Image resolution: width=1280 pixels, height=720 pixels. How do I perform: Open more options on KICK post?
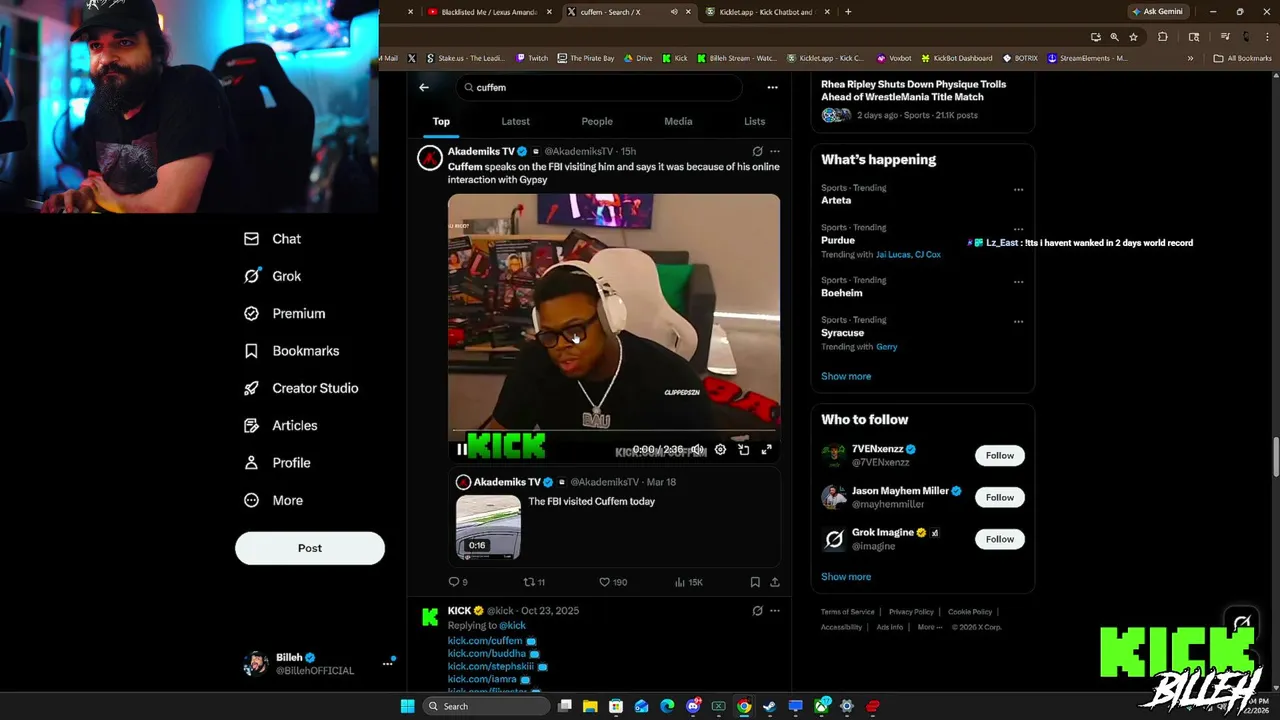click(775, 610)
